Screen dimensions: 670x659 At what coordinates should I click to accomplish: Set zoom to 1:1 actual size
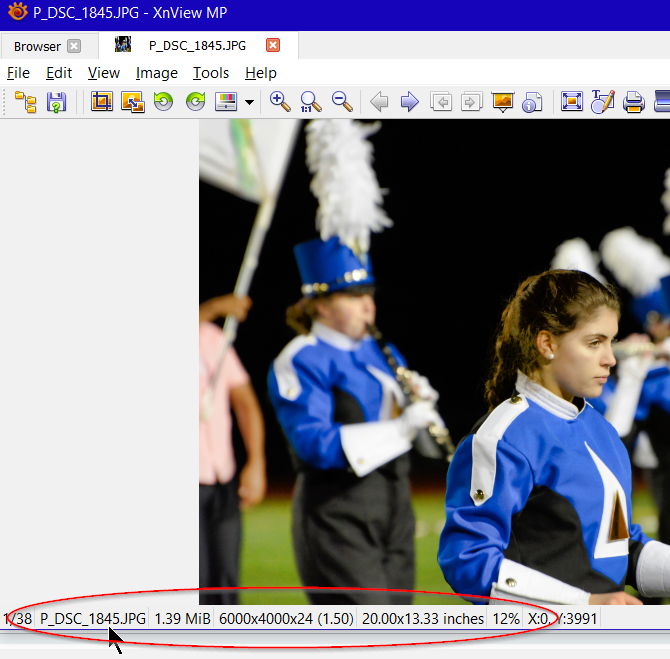point(311,102)
